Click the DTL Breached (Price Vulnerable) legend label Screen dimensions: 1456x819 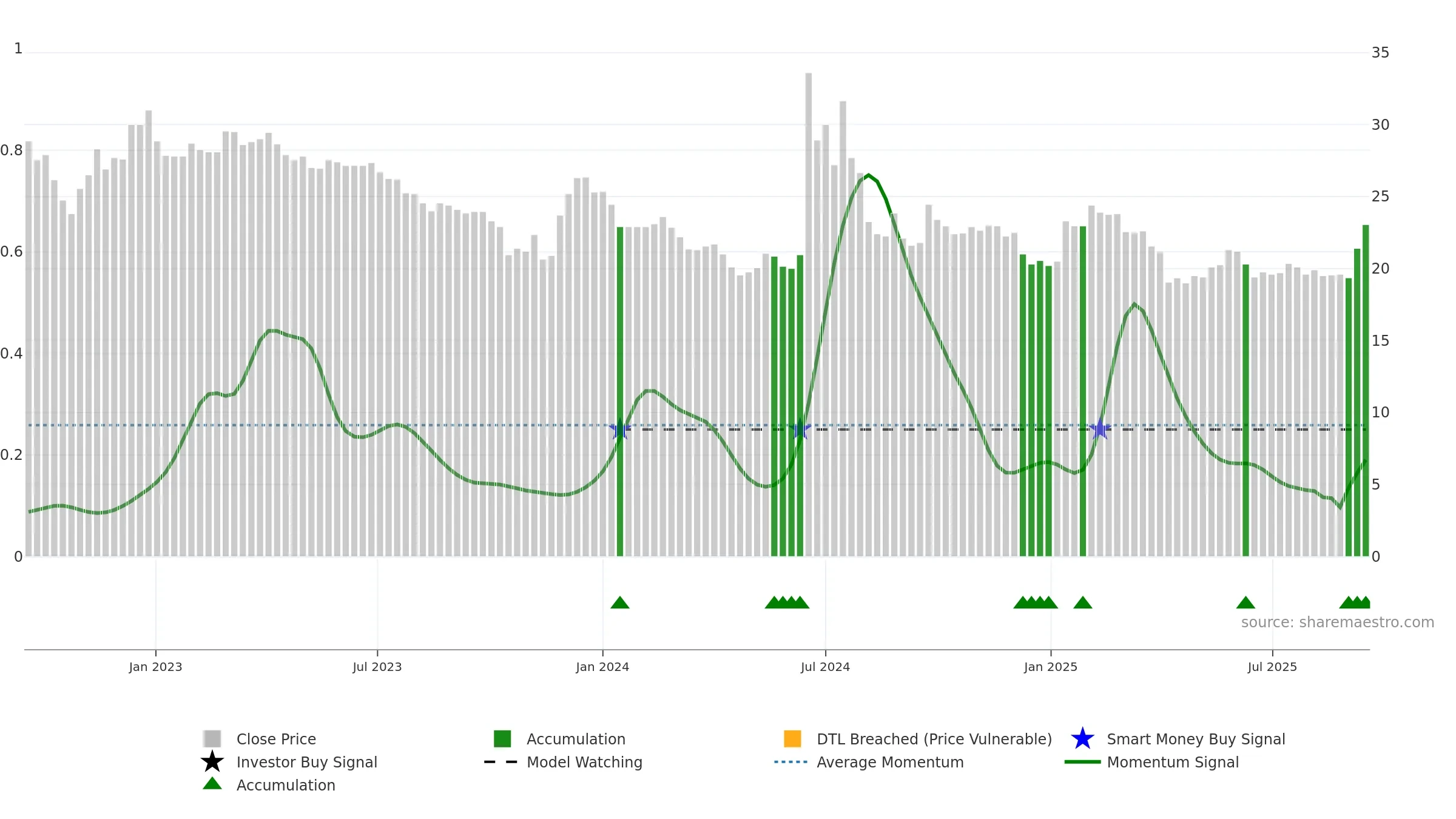pyautogui.click(x=934, y=739)
